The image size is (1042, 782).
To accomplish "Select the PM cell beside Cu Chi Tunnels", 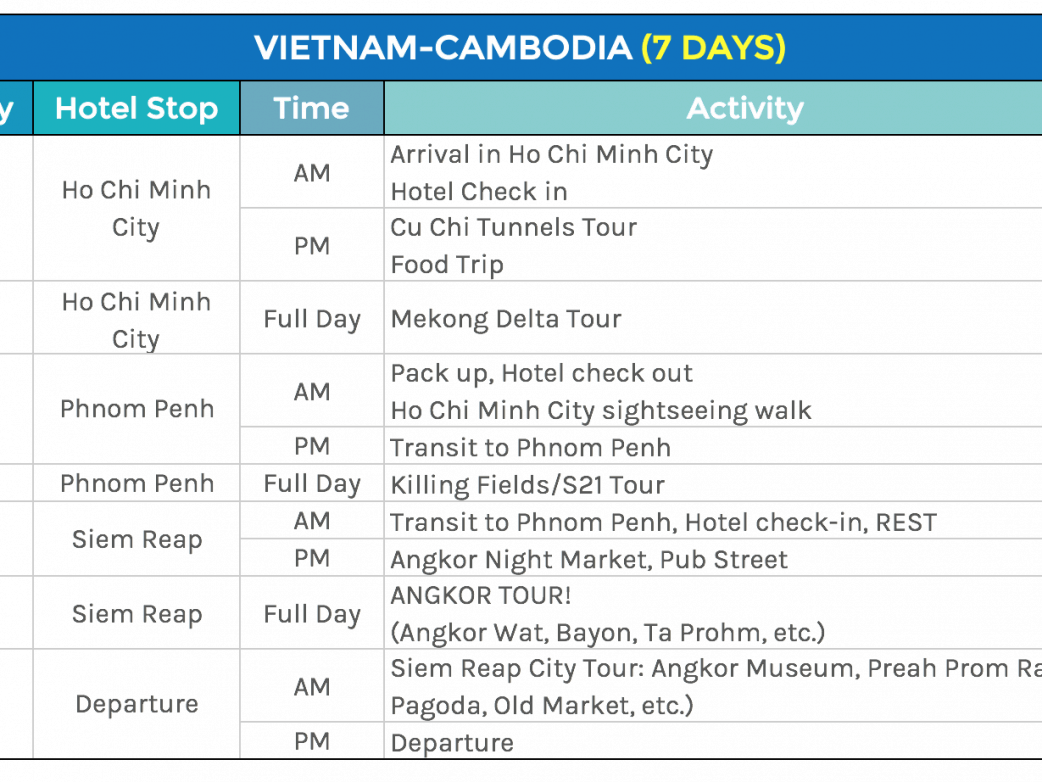I will pyautogui.click(x=311, y=245).
